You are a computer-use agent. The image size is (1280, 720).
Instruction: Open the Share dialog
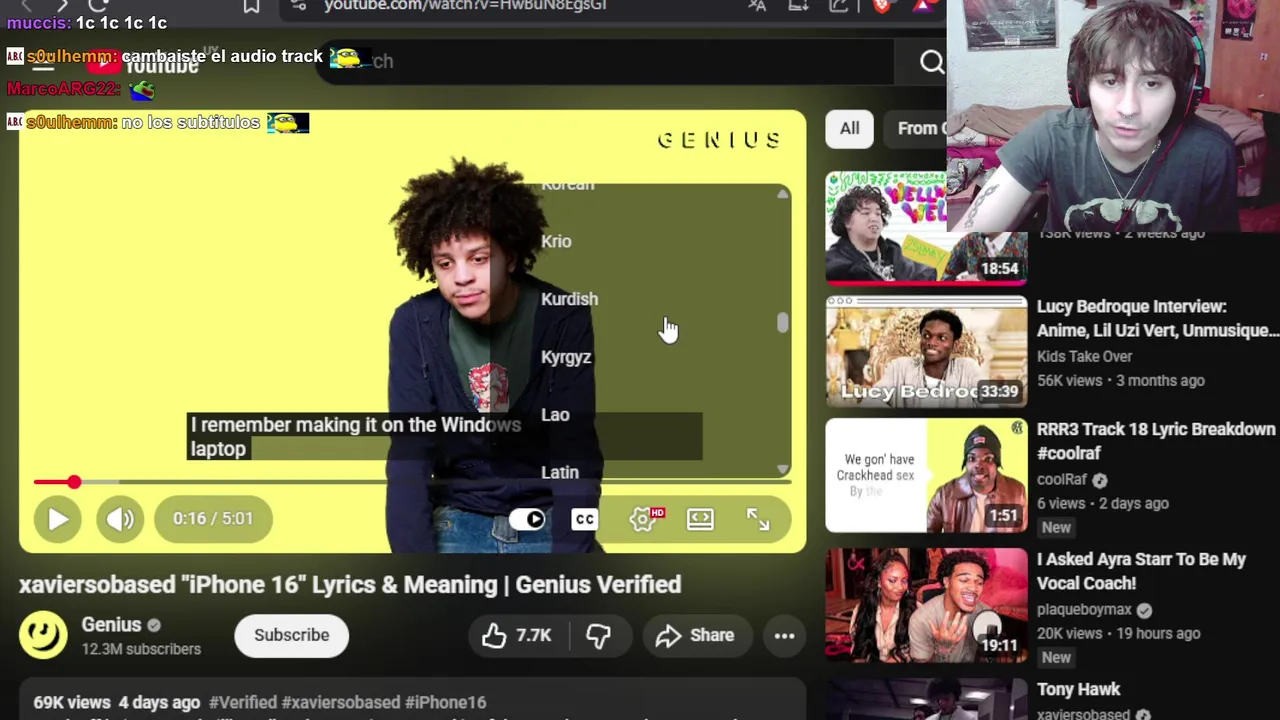coord(696,635)
